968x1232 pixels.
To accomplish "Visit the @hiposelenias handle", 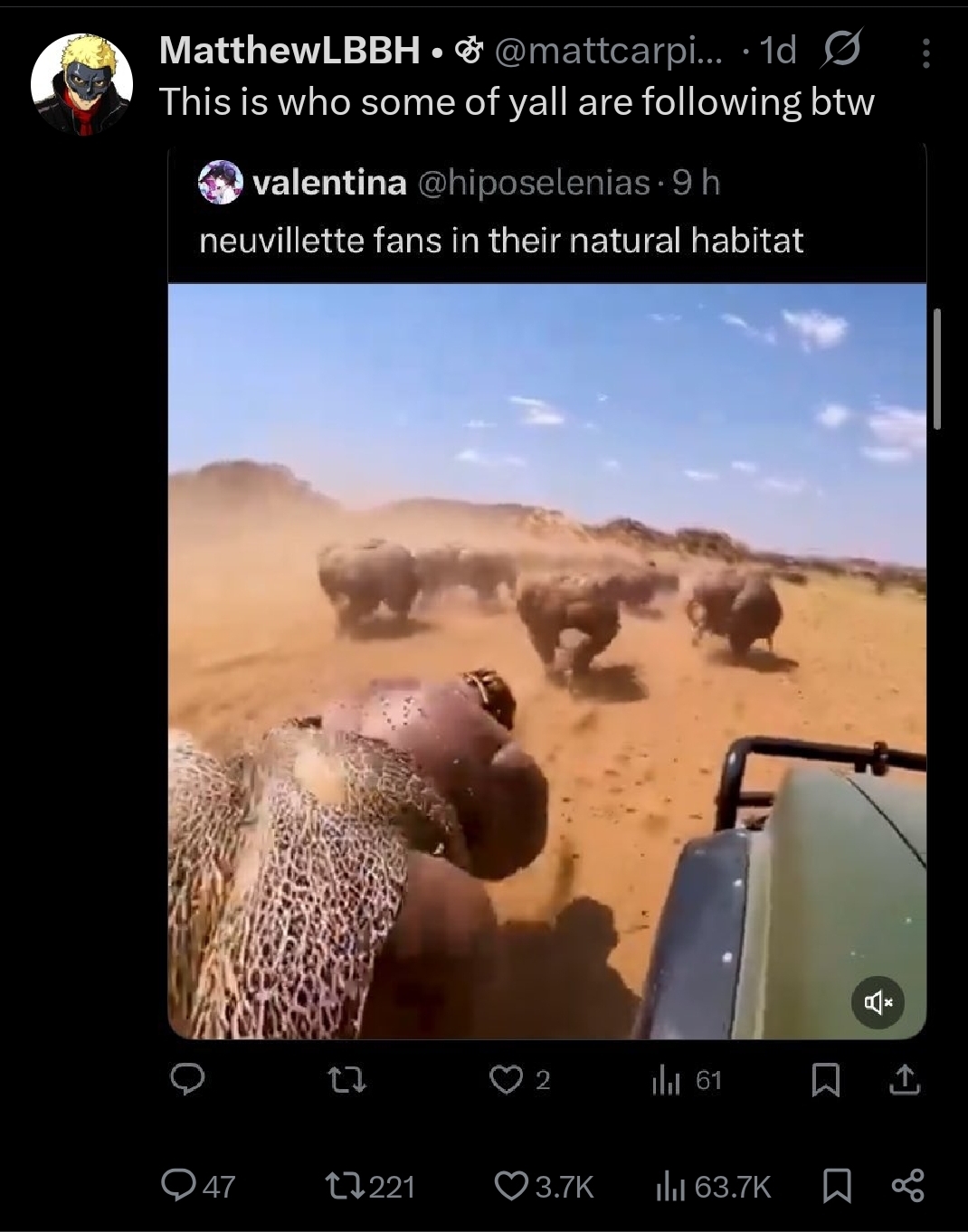I will [534, 183].
